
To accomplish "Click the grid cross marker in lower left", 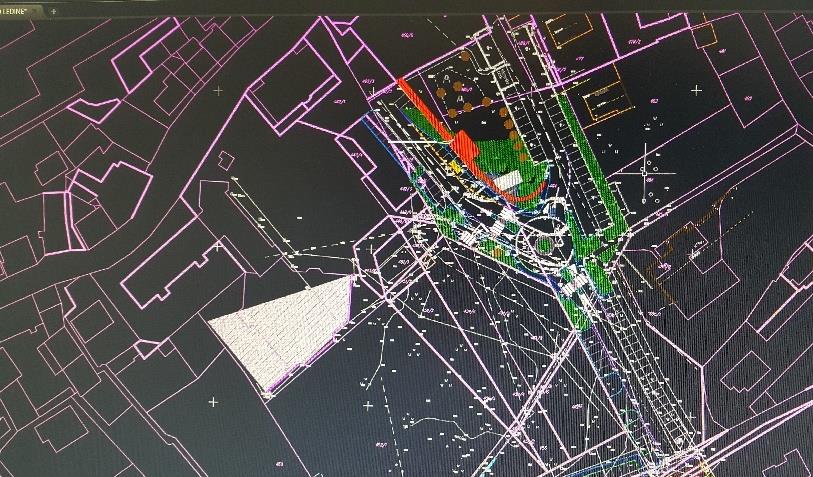I will tap(213, 402).
